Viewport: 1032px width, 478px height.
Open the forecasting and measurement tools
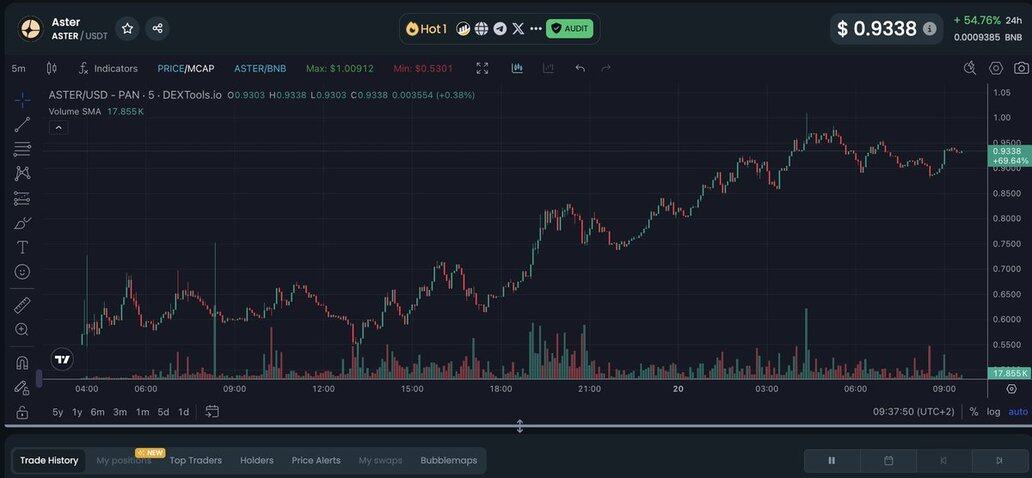(22, 198)
